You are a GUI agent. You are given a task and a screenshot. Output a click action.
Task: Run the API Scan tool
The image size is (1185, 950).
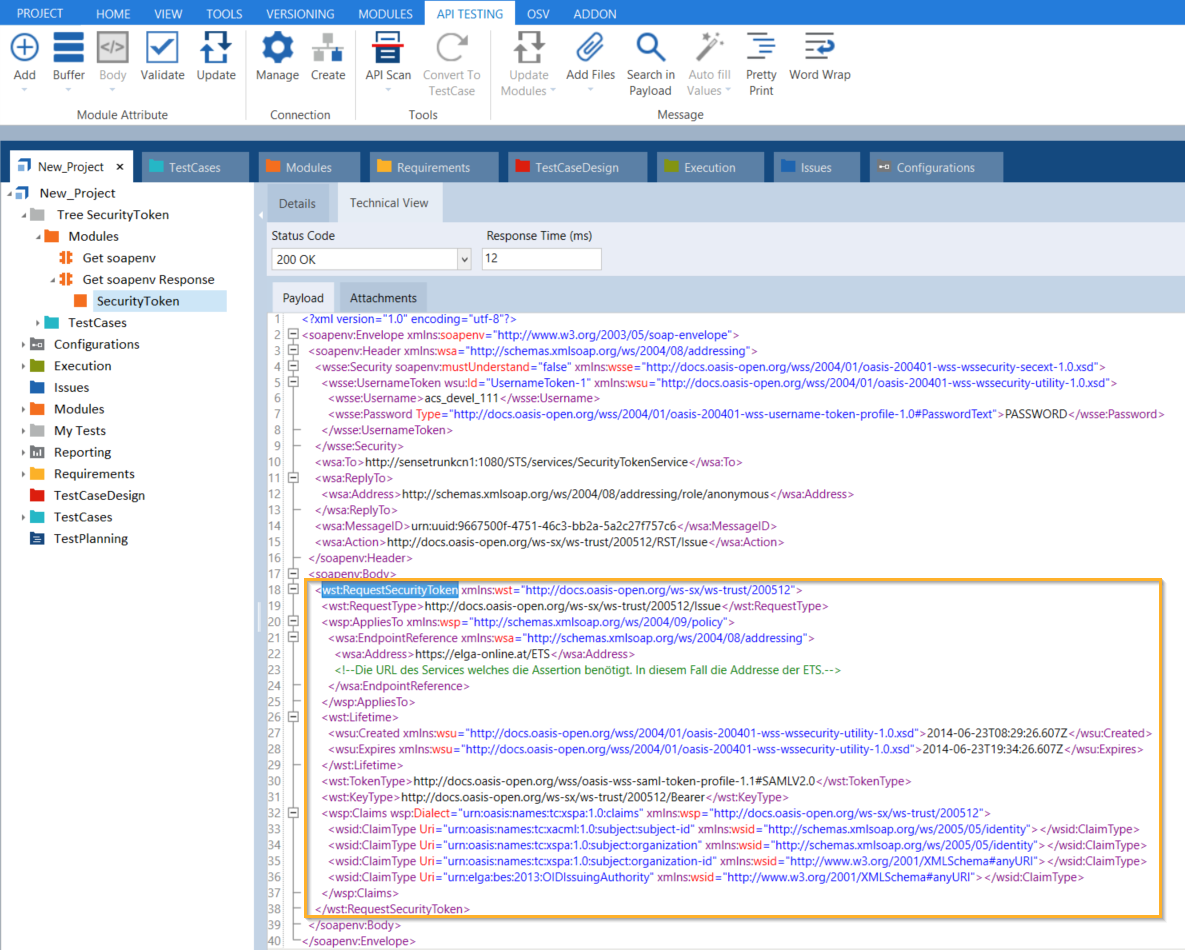388,48
